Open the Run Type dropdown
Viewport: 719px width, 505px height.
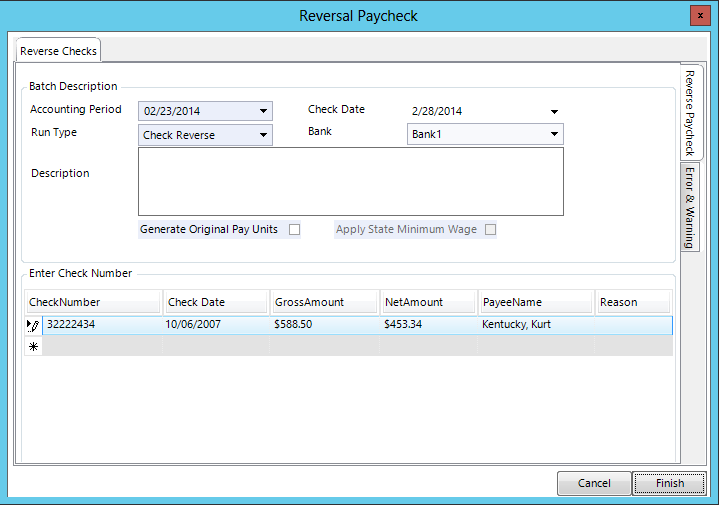click(263, 135)
